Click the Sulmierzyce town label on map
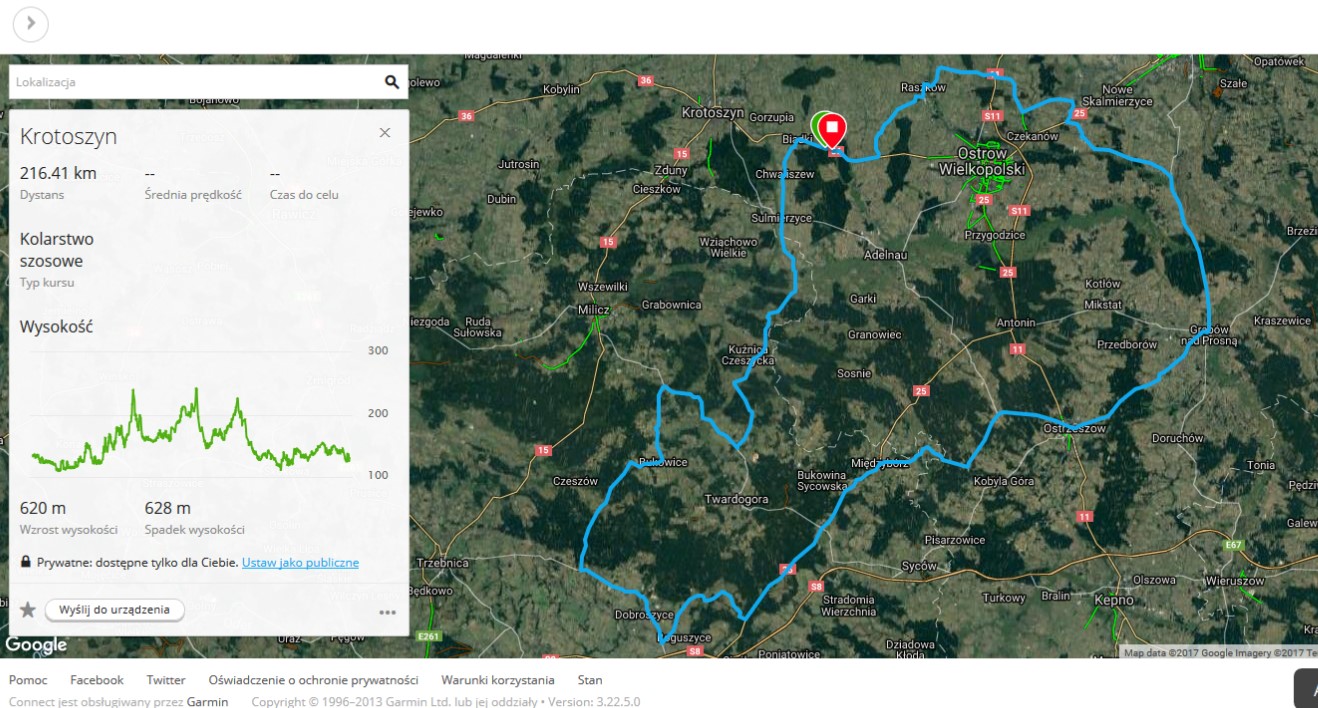The image size is (1318, 708). click(782, 217)
